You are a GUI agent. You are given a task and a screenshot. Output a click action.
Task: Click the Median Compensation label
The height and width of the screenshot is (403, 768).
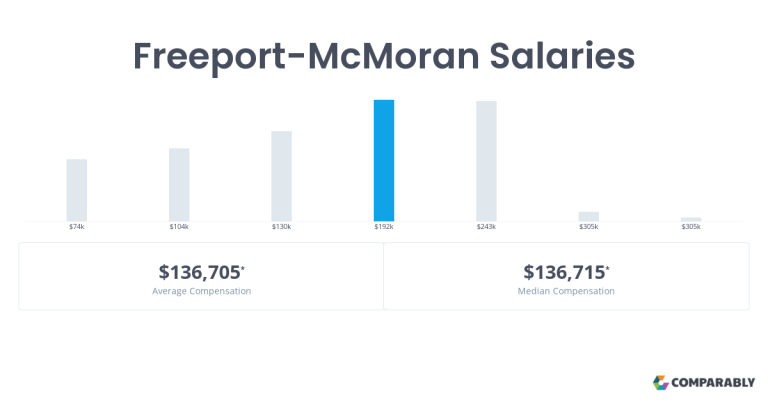click(x=566, y=291)
